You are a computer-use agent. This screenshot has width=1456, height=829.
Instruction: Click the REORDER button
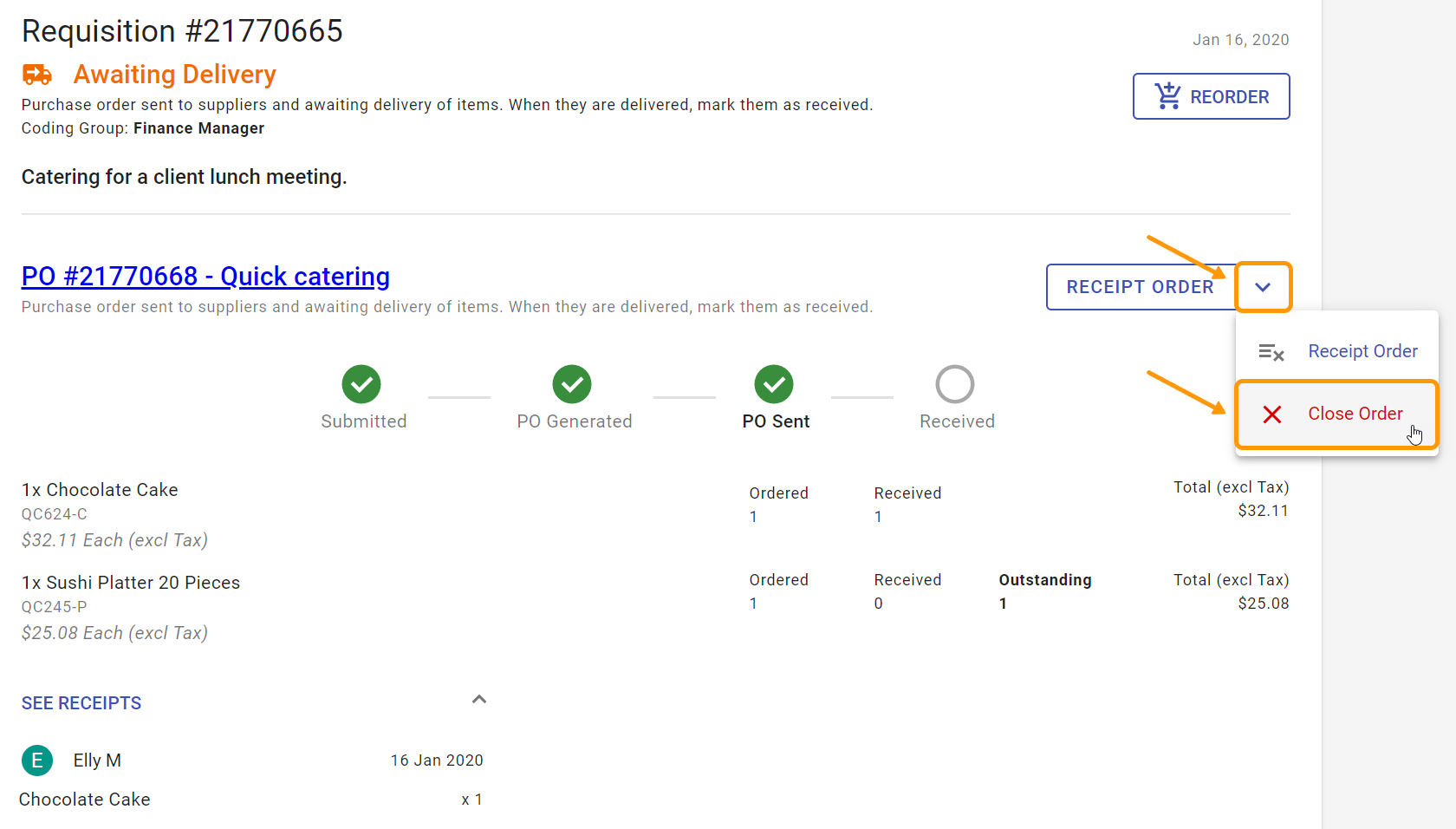click(x=1212, y=96)
